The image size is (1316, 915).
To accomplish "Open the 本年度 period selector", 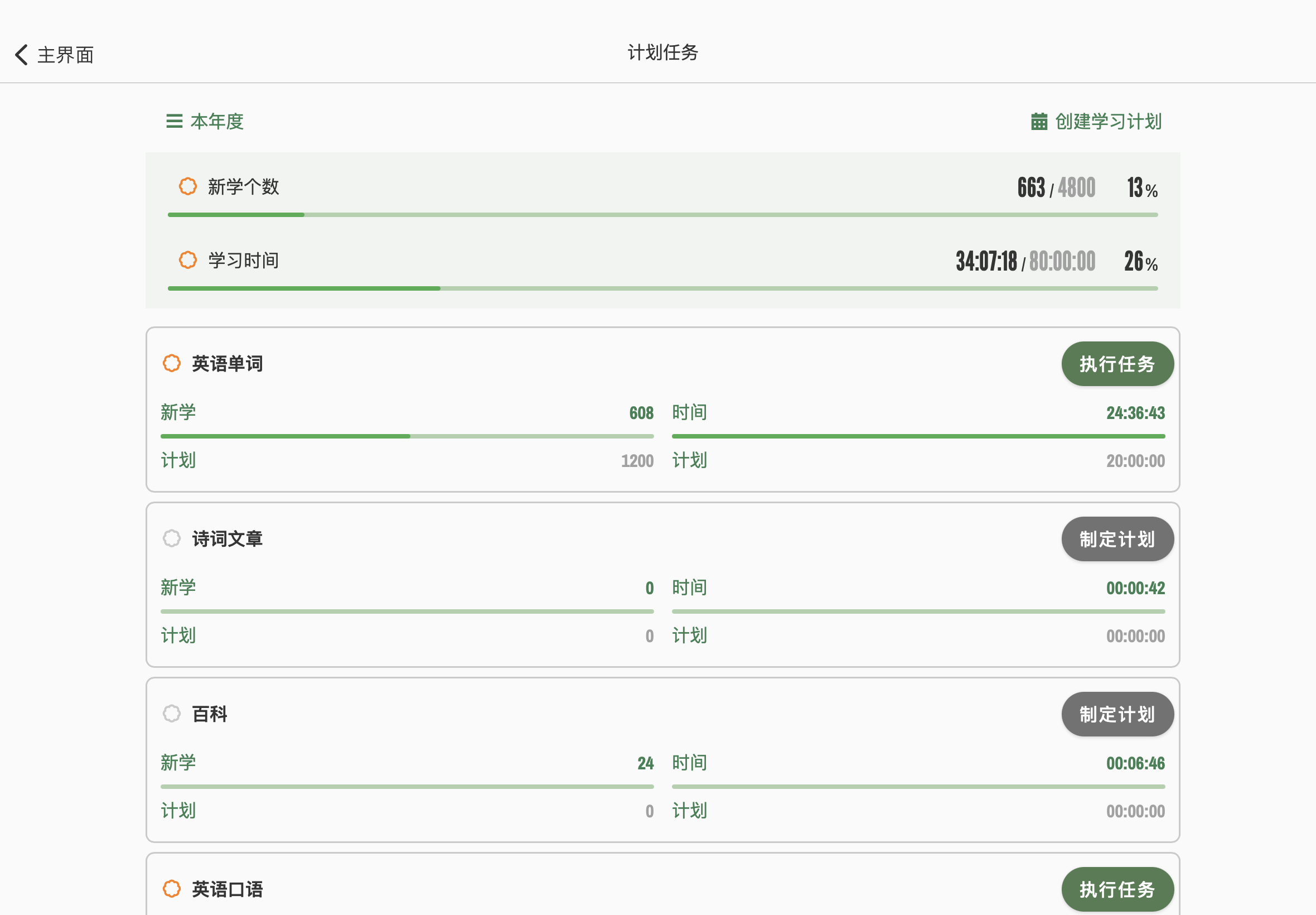I will click(x=216, y=122).
